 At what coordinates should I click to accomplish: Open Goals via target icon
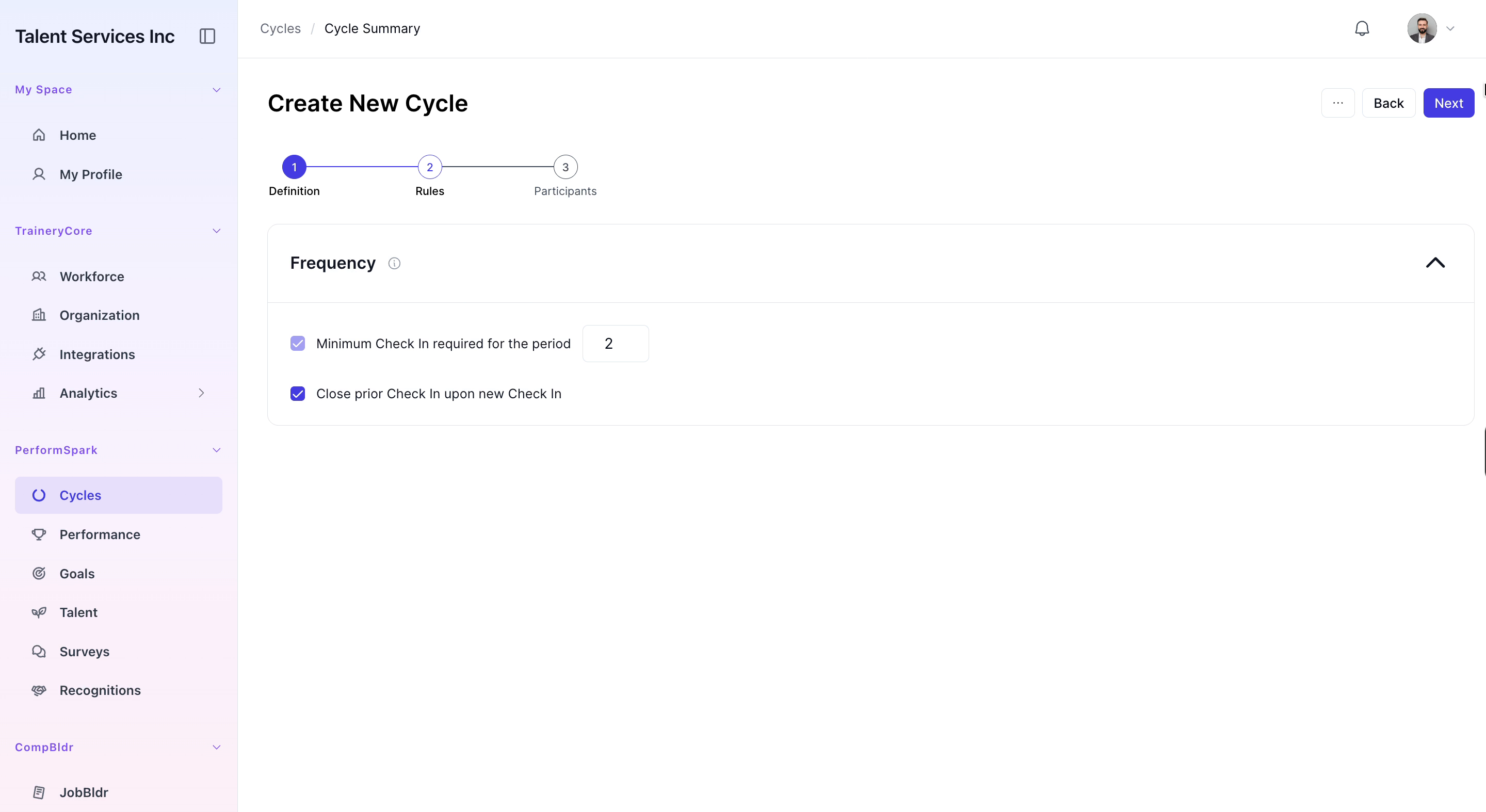pyautogui.click(x=39, y=573)
